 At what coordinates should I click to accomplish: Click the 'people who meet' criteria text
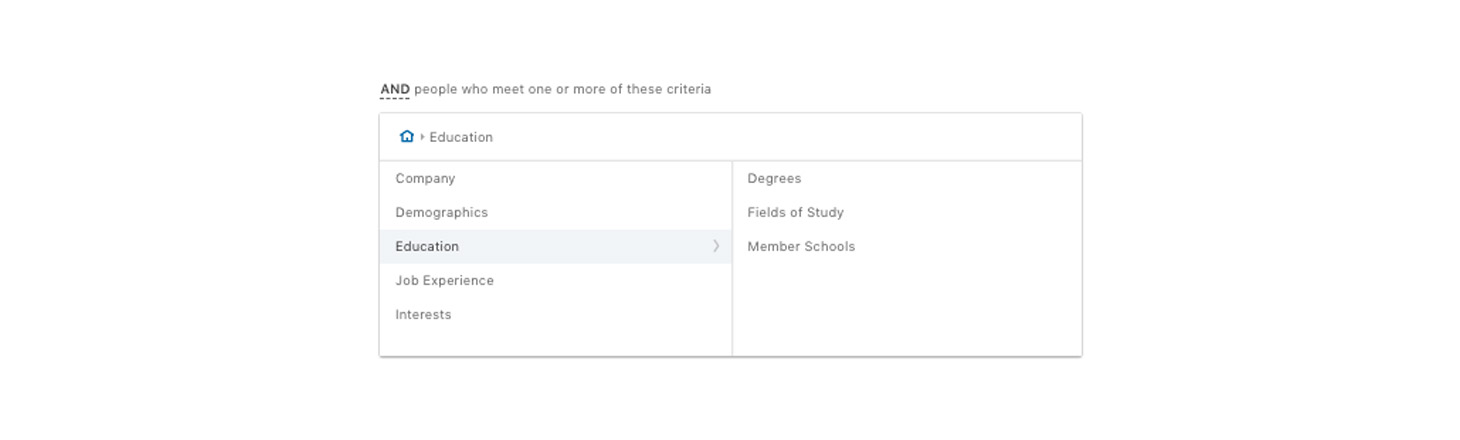(x=464, y=89)
